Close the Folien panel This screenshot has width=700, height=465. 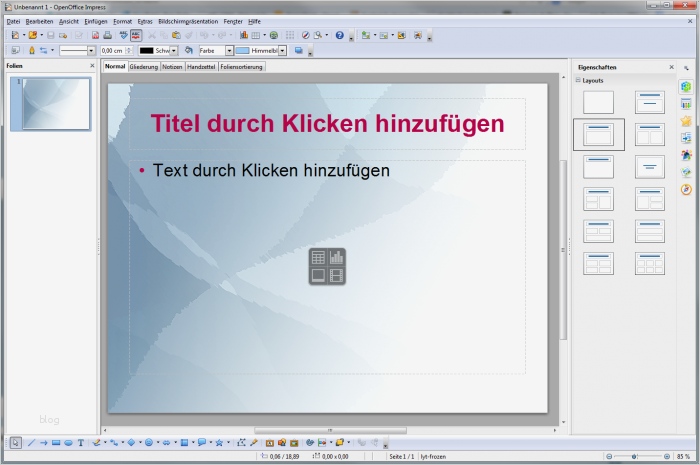tap(92, 66)
